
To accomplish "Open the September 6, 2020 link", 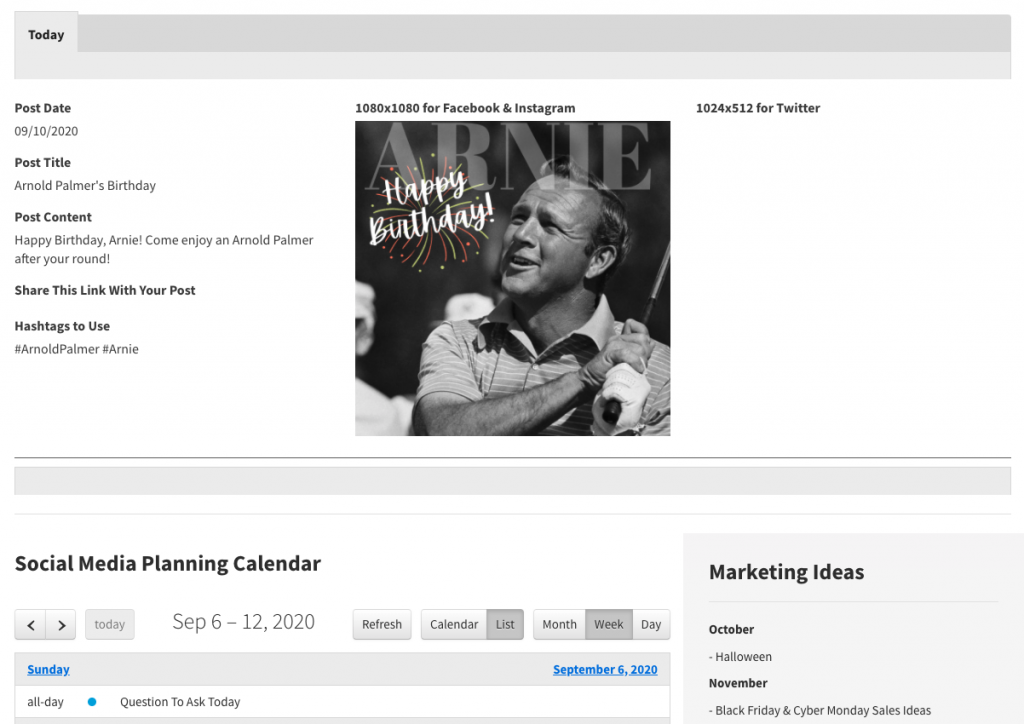I will (x=605, y=669).
